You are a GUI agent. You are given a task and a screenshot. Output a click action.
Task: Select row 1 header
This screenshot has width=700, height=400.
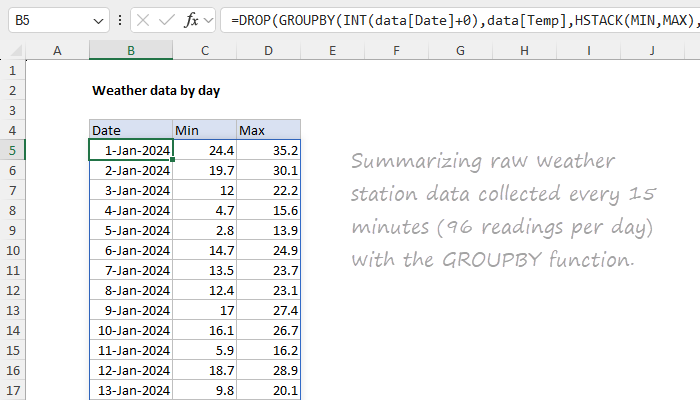click(x=12, y=71)
